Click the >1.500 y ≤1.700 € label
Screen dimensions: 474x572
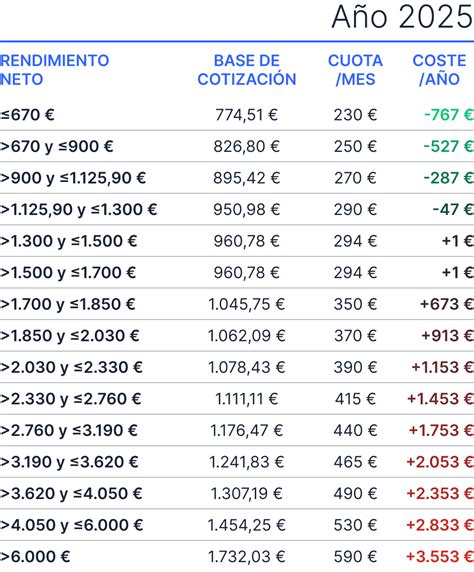pos(68,273)
